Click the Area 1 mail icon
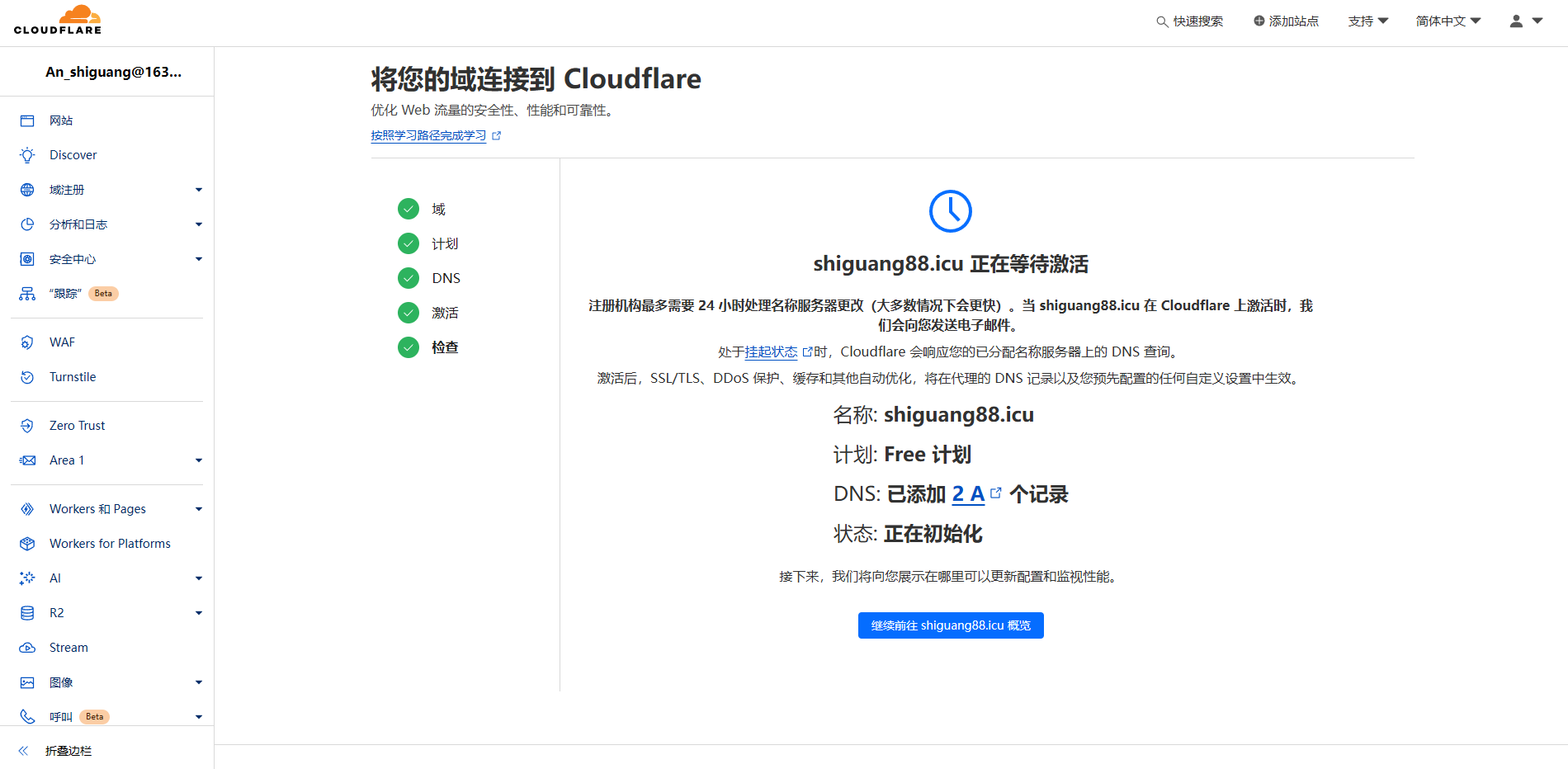 (x=27, y=460)
